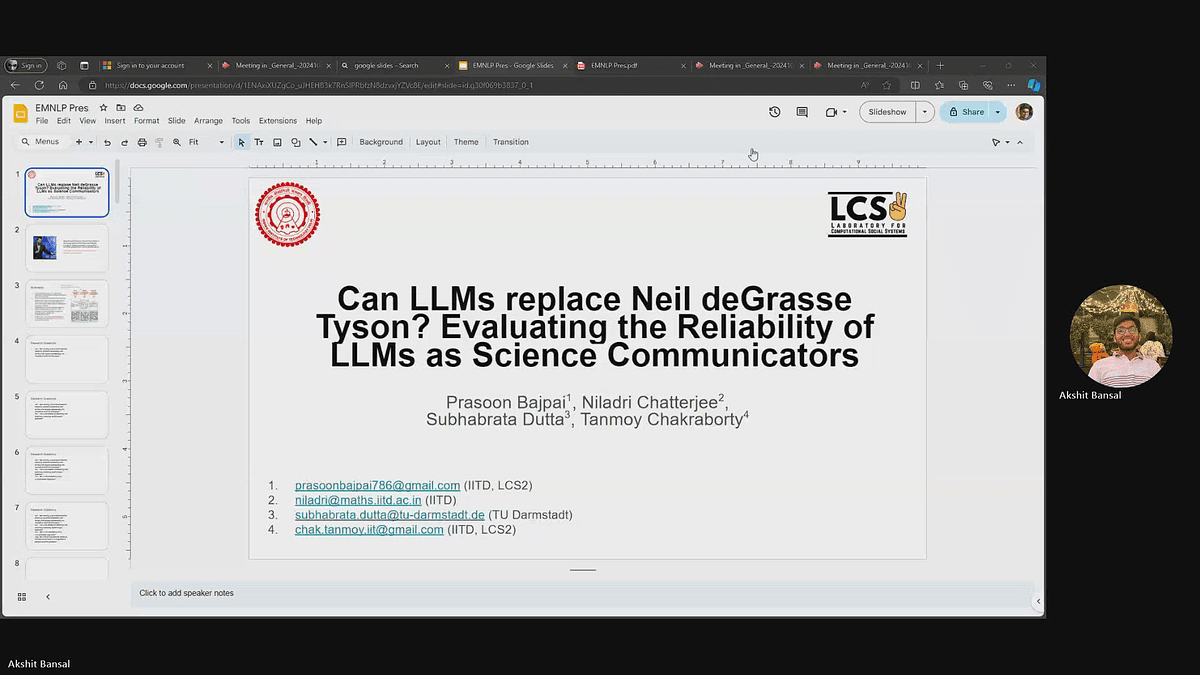Open the Tools menu

tap(241, 121)
